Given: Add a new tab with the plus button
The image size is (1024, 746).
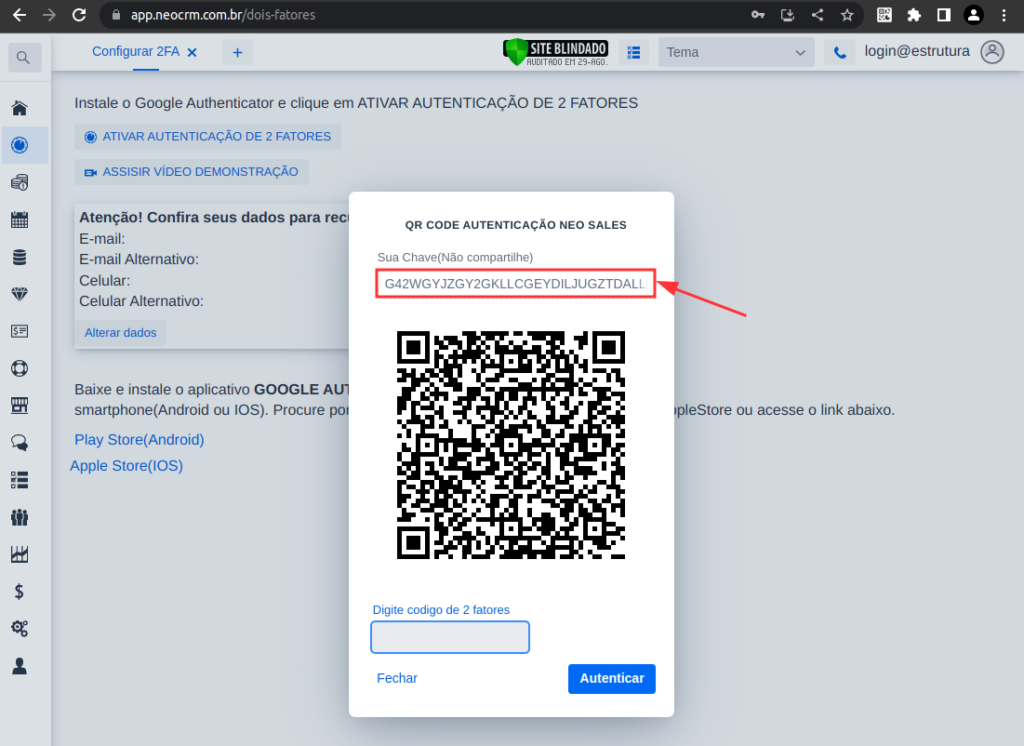Looking at the screenshot, I should pos(237,53).
